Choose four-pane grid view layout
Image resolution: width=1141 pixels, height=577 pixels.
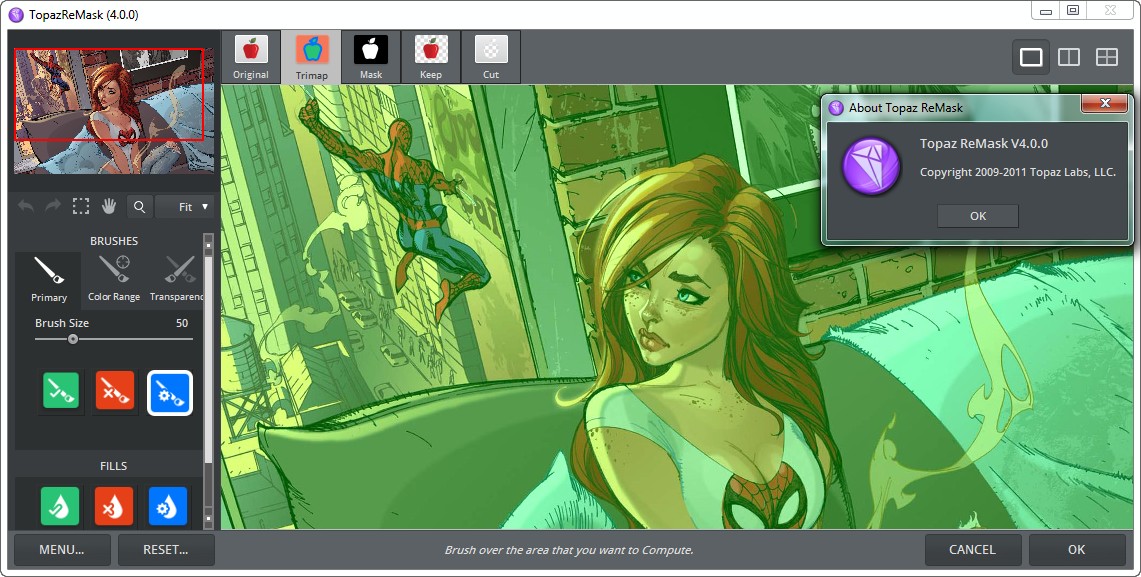pos(1107,57)
